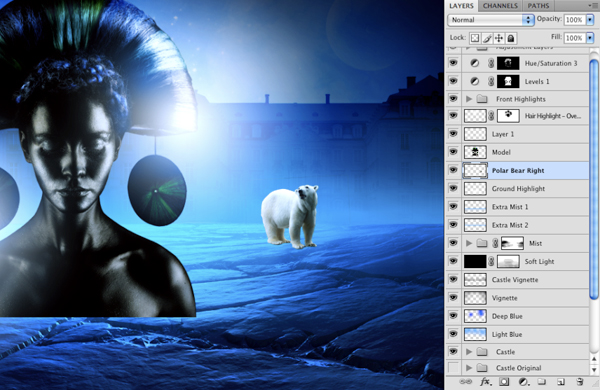This screenshot has width=600, height=390.
Task: Open the Layers panel options menu
Action: point(592,5)
